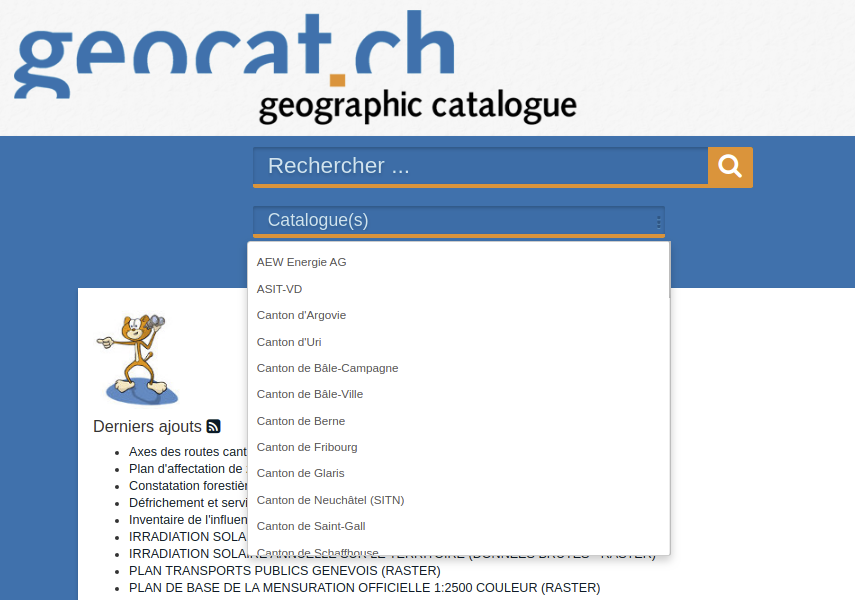Open the Catalogue(s) dropdown selector
This screenshot has height=600, width=855.
[x=459, y=221]
